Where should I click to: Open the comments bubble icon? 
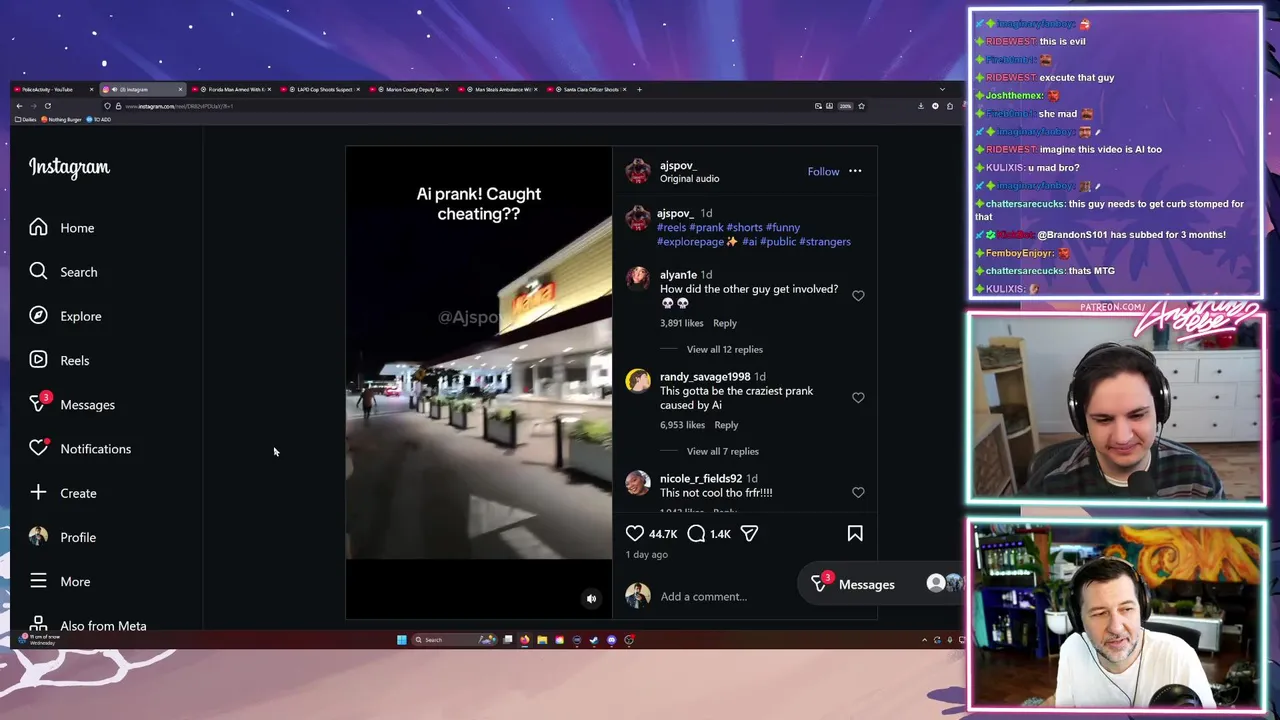point(696,534)
